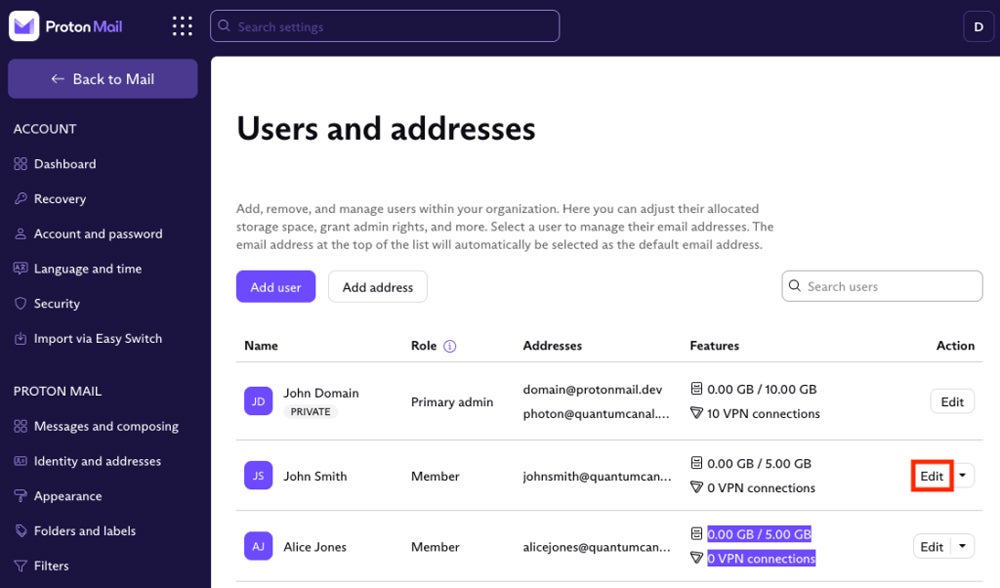The image size is (1000, 588).
Task: Click the Filters icon in the sidebar
Action: (x=20, y=566)
